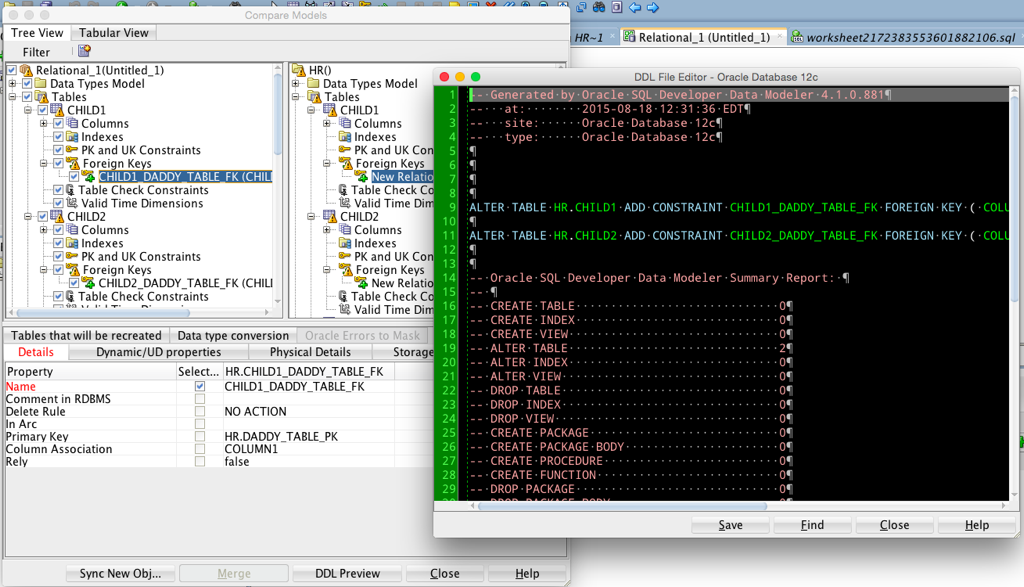Screen dimensions: 1024x587
Task: Switch to the Tabular View tab
Action: [114, 33]
